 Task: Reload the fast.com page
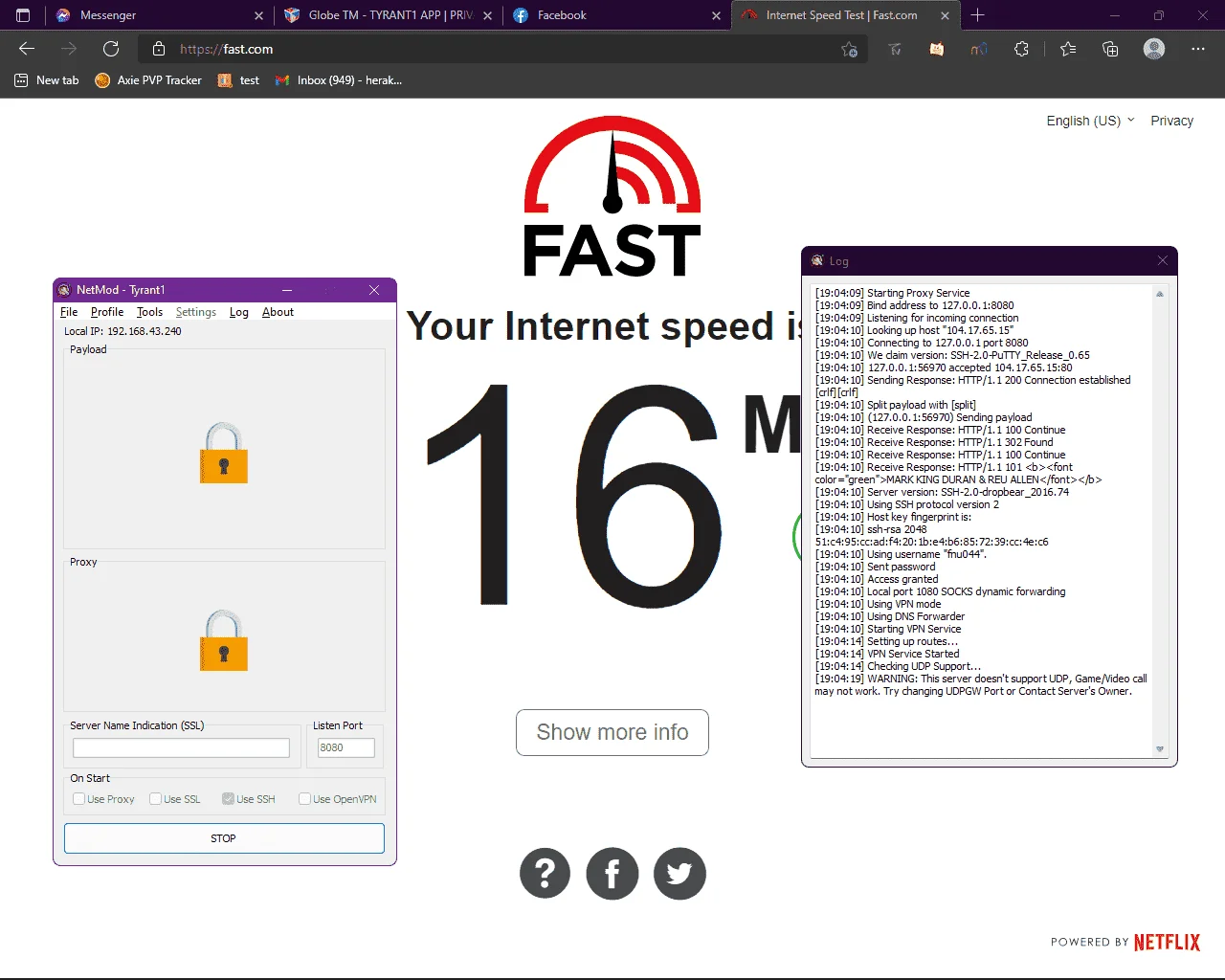(x=111, y=49)
